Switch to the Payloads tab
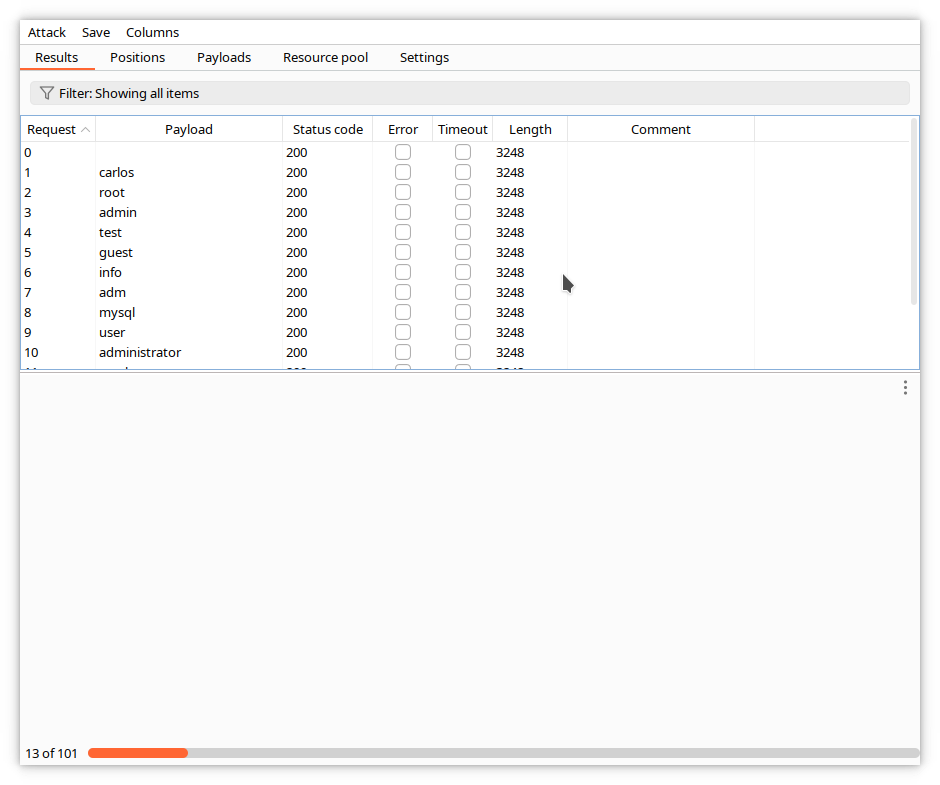The height and width of the screenshot is (785, 940). click(x=224, y=57)
